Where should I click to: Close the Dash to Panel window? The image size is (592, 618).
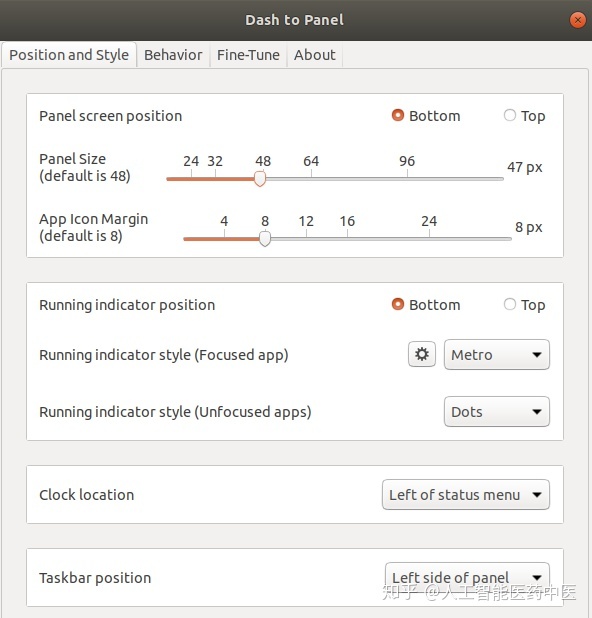[x=577, y=20]
